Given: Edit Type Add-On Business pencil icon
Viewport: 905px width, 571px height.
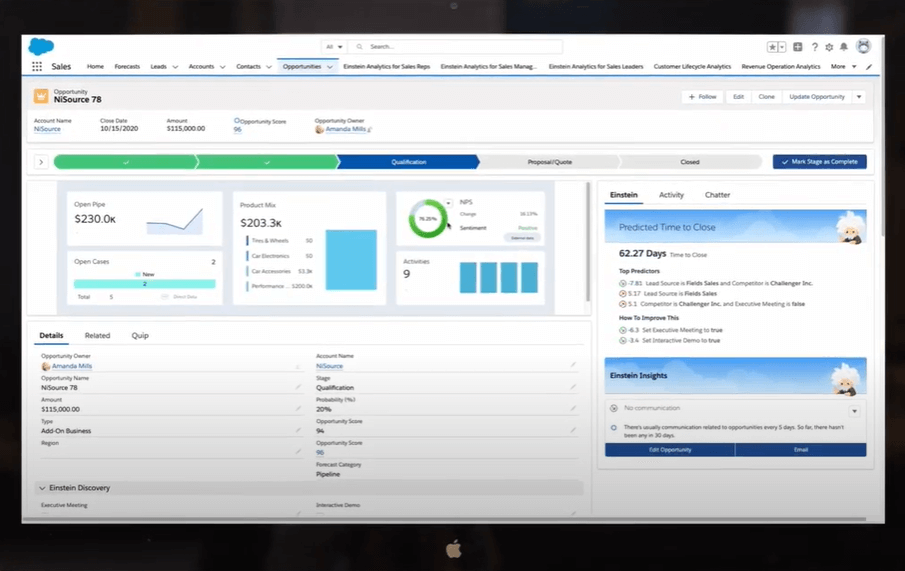Looking at the screenshot, I should point(298,430).
